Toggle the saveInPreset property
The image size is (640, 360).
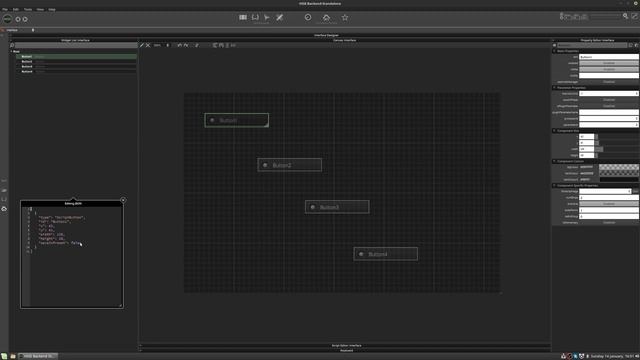coord(609,100)
